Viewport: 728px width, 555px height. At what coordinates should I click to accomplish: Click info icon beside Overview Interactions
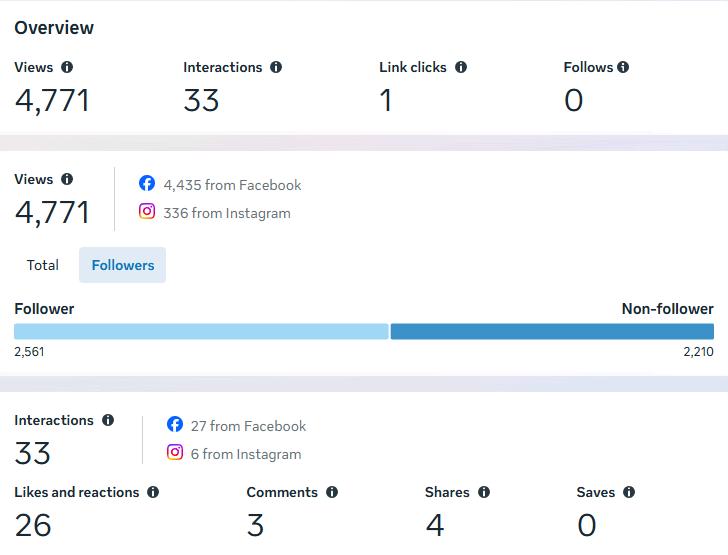(276, 67)
